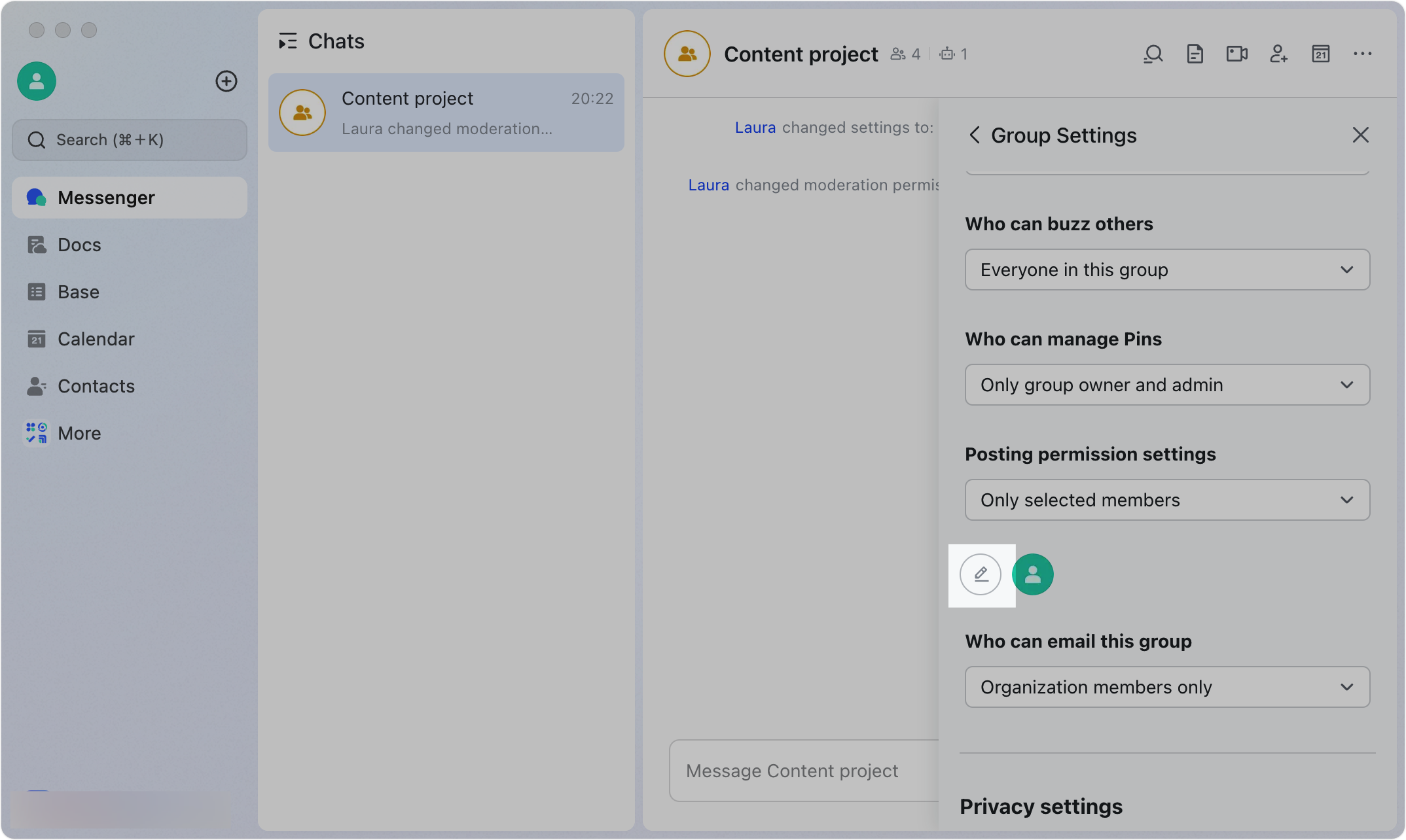Viewport: 1406px width, 840px height.
Task: Open the Posting permission settings dropdown
Action: click(x=1167, y=500)
